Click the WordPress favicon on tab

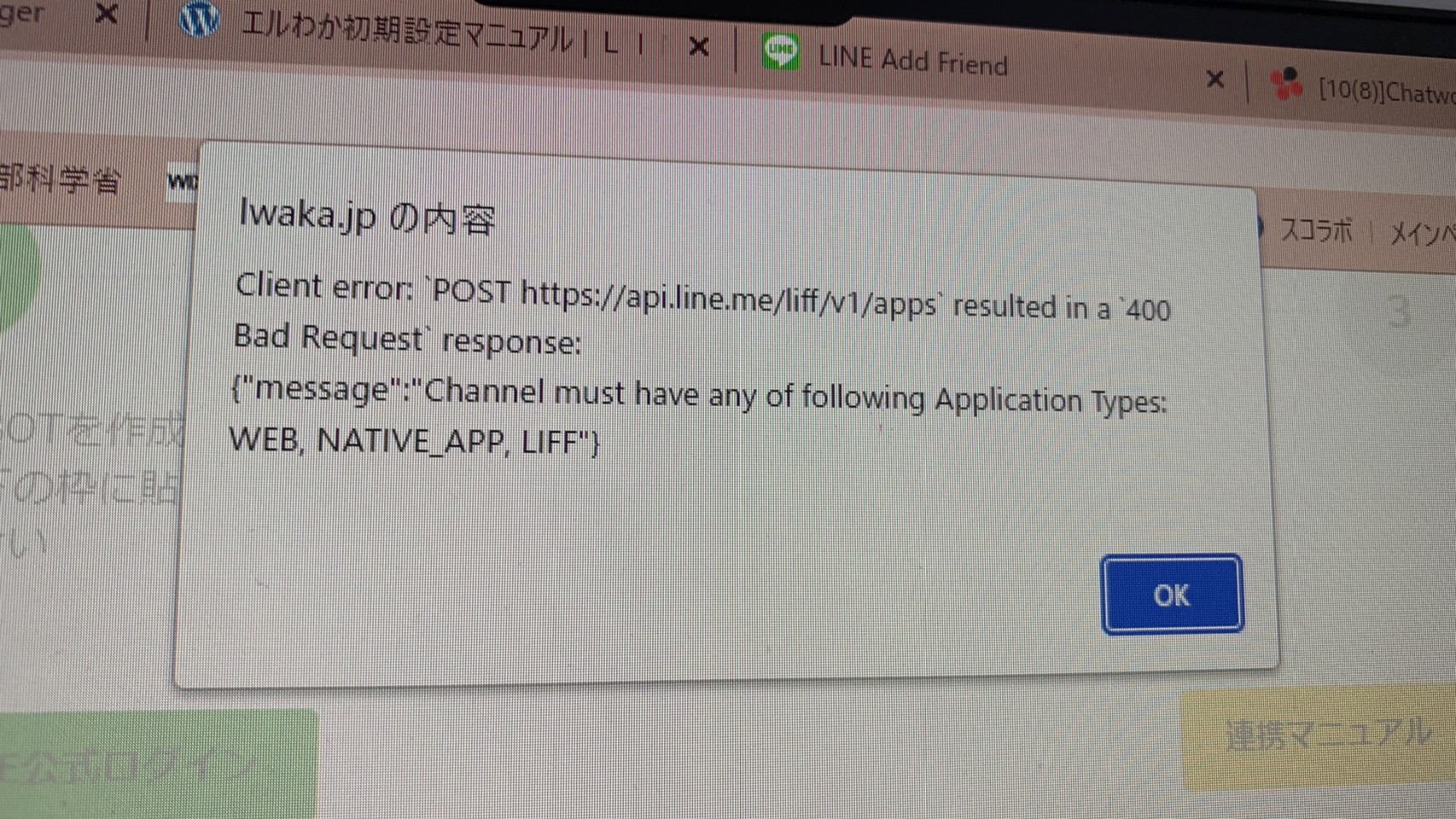coord(200,19)
